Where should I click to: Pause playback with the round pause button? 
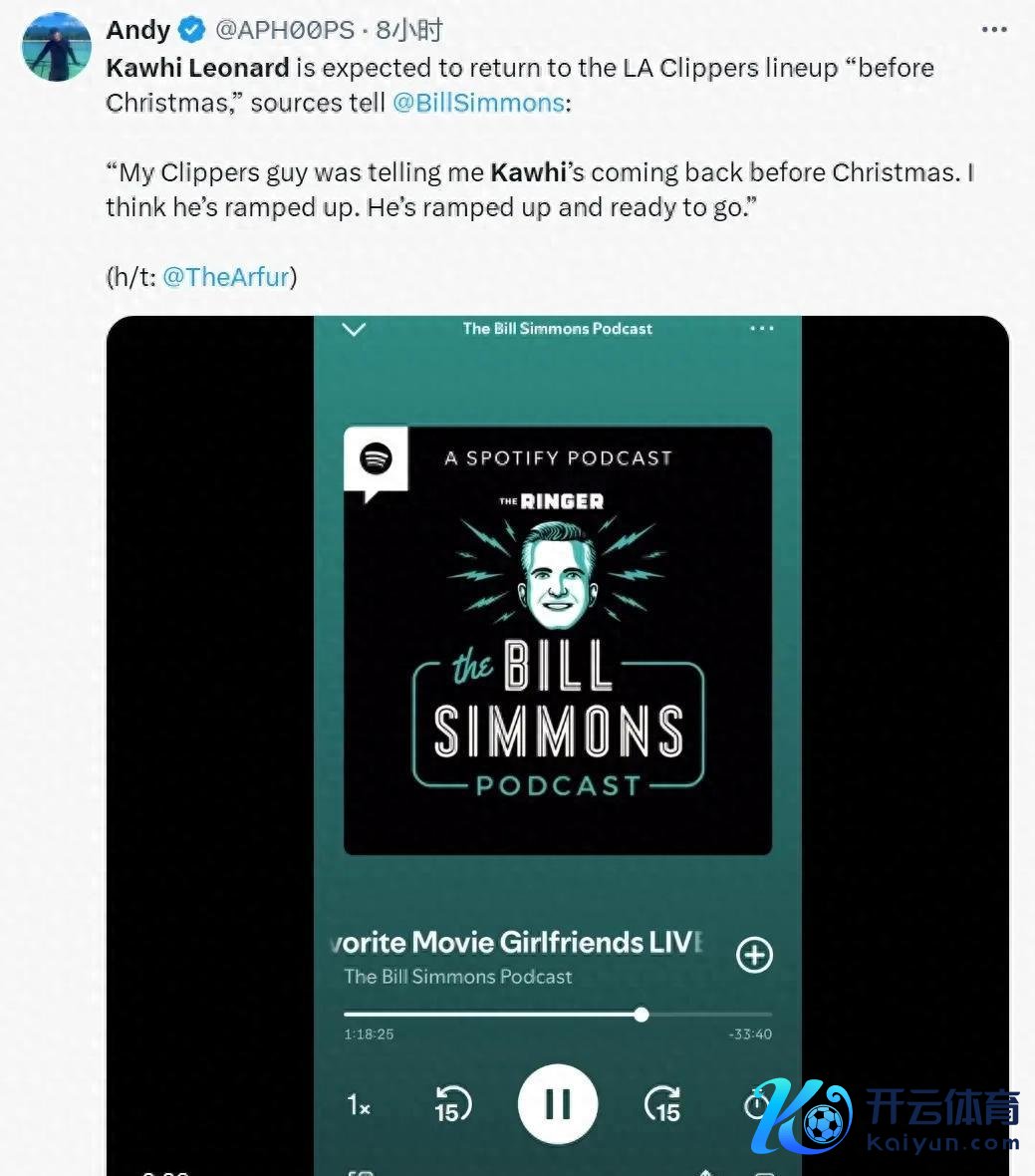pos(558,1104)
